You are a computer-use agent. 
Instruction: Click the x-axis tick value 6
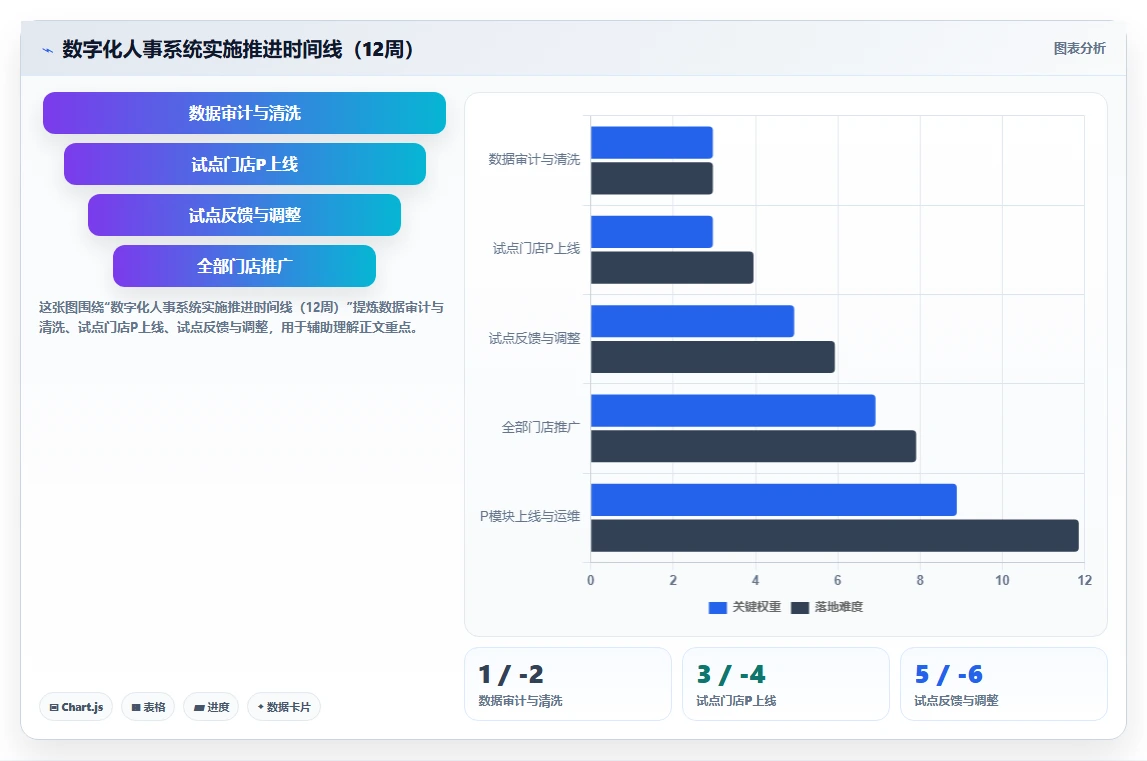point(838,580)
